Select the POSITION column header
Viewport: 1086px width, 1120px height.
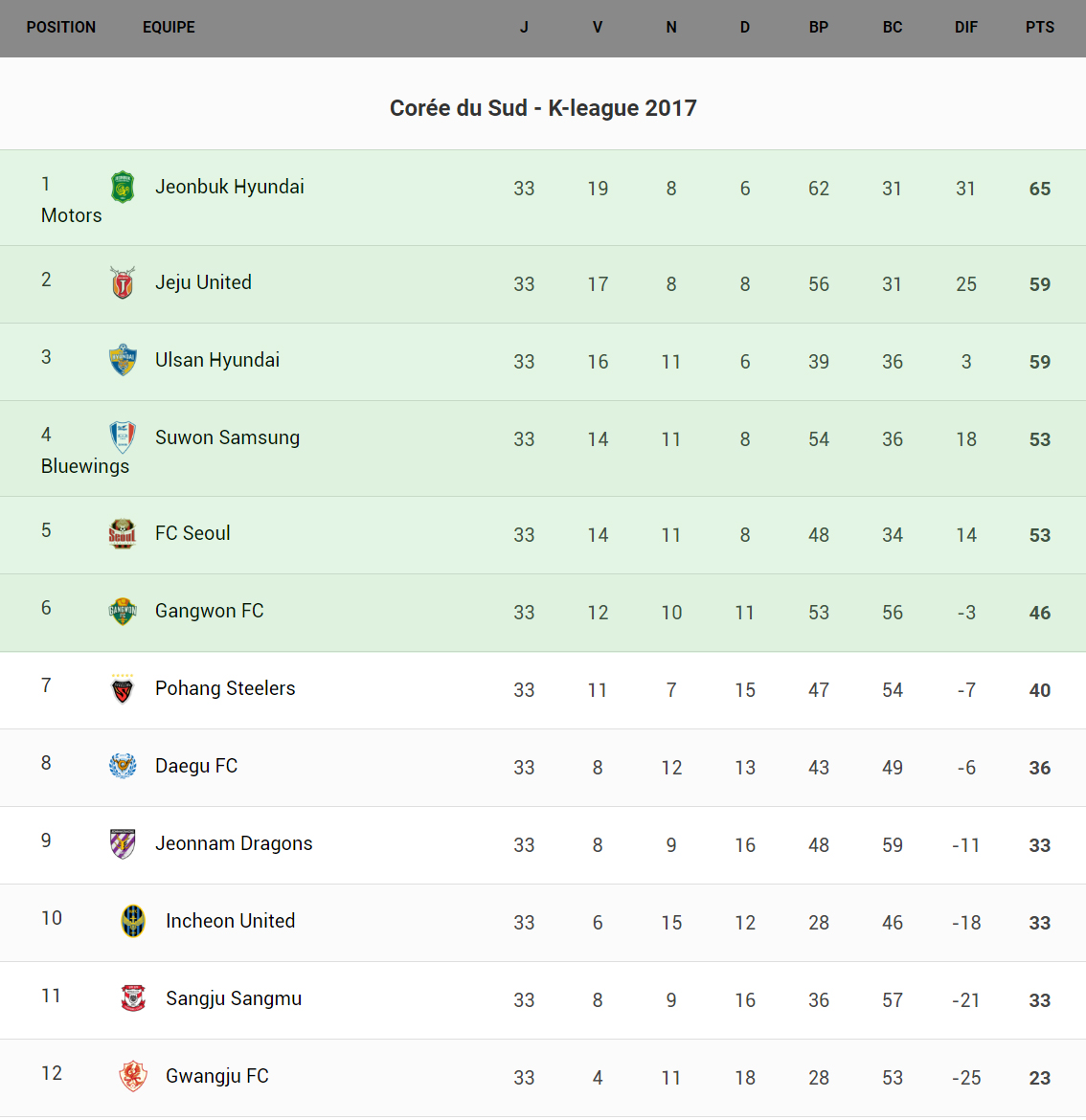tap(61, 28)
